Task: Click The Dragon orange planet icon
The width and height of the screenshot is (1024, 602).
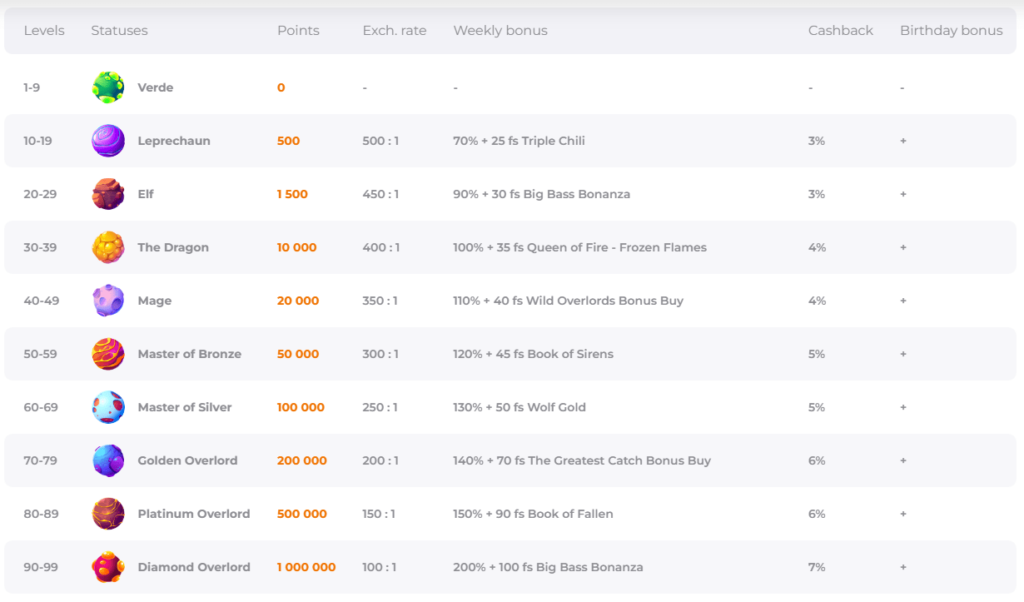Action: tap(108, 247)
